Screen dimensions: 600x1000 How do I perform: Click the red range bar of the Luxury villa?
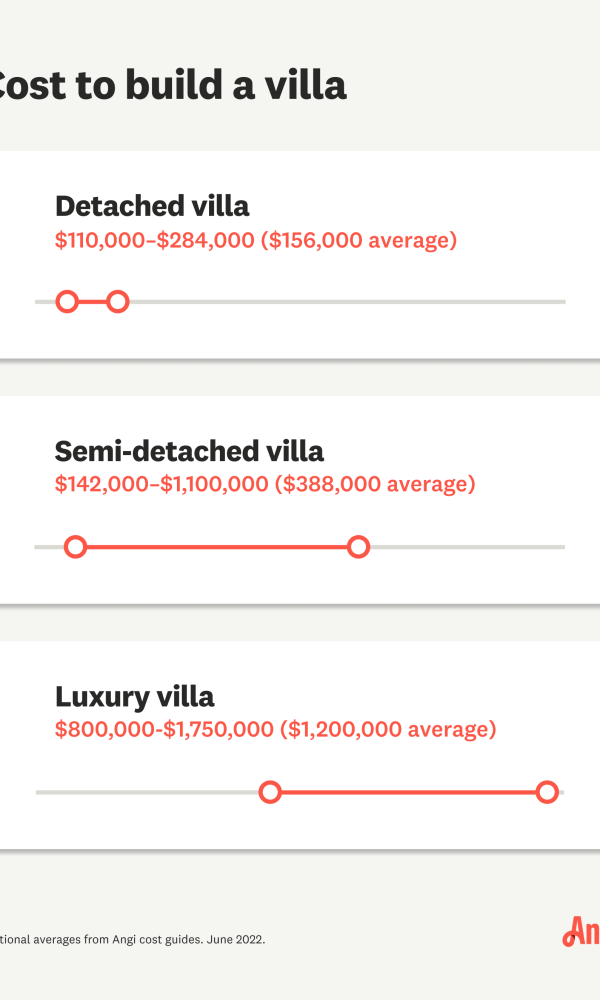point(409,792)
